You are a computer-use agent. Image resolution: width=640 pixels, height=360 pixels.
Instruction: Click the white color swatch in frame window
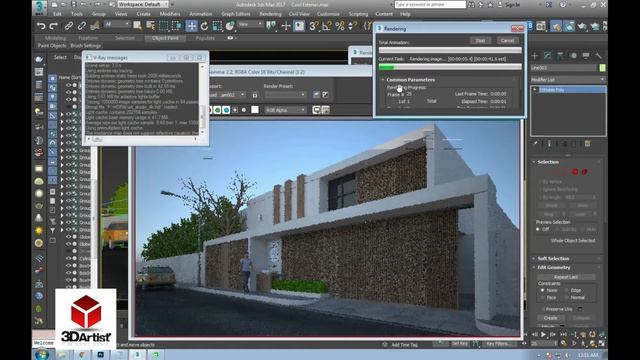(x=255, y=110)
